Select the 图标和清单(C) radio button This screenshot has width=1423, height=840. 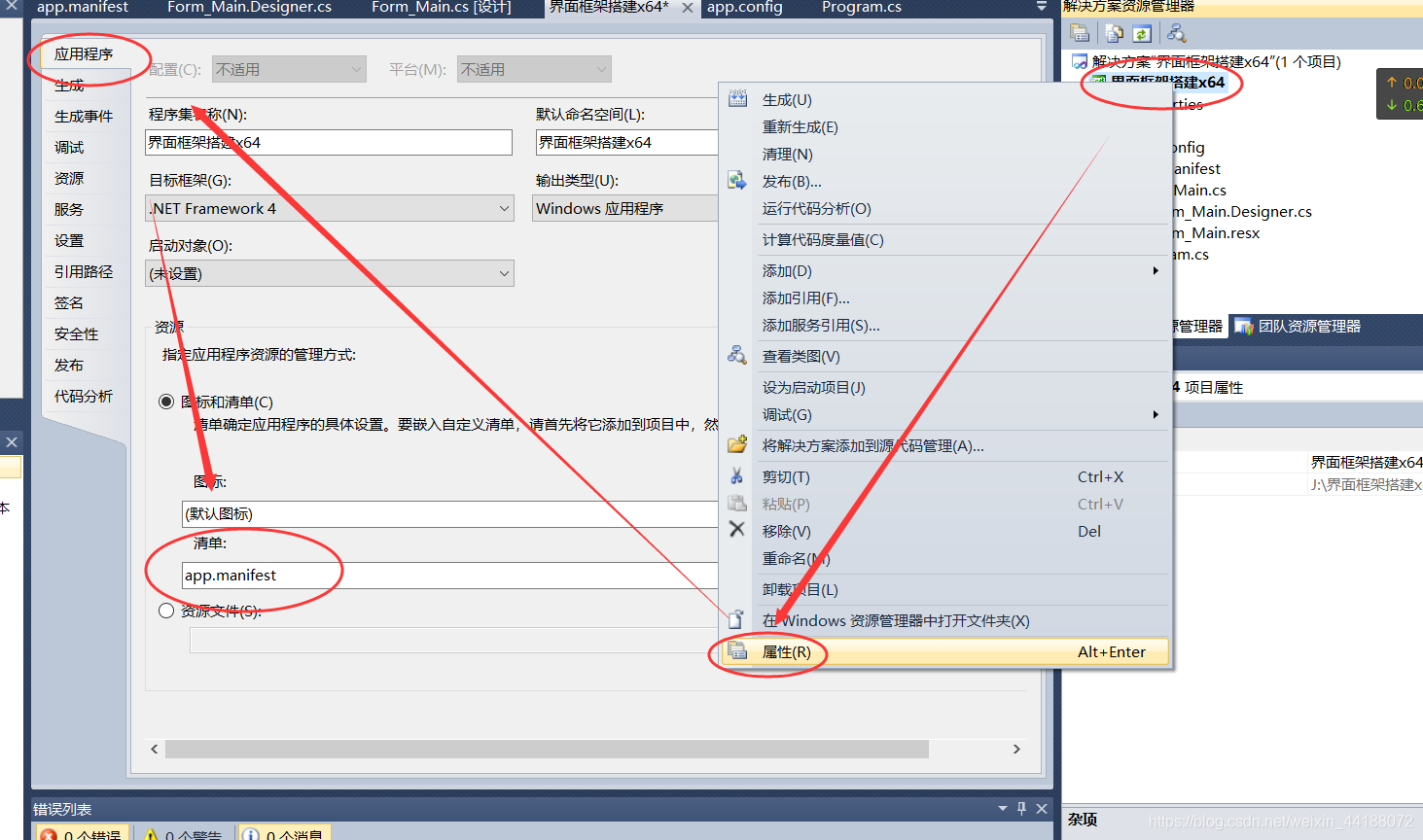click(166, 402)
